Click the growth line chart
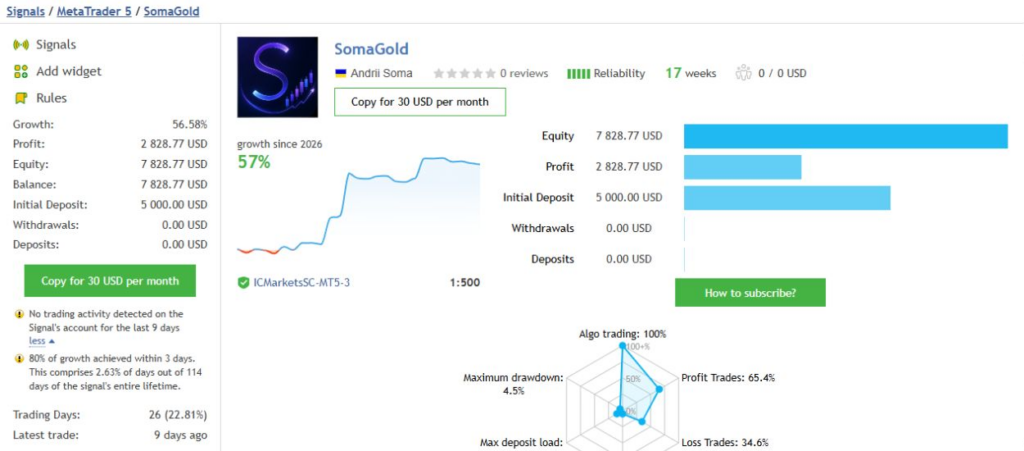The image size is (1024, 451). [x=359, y=206]
